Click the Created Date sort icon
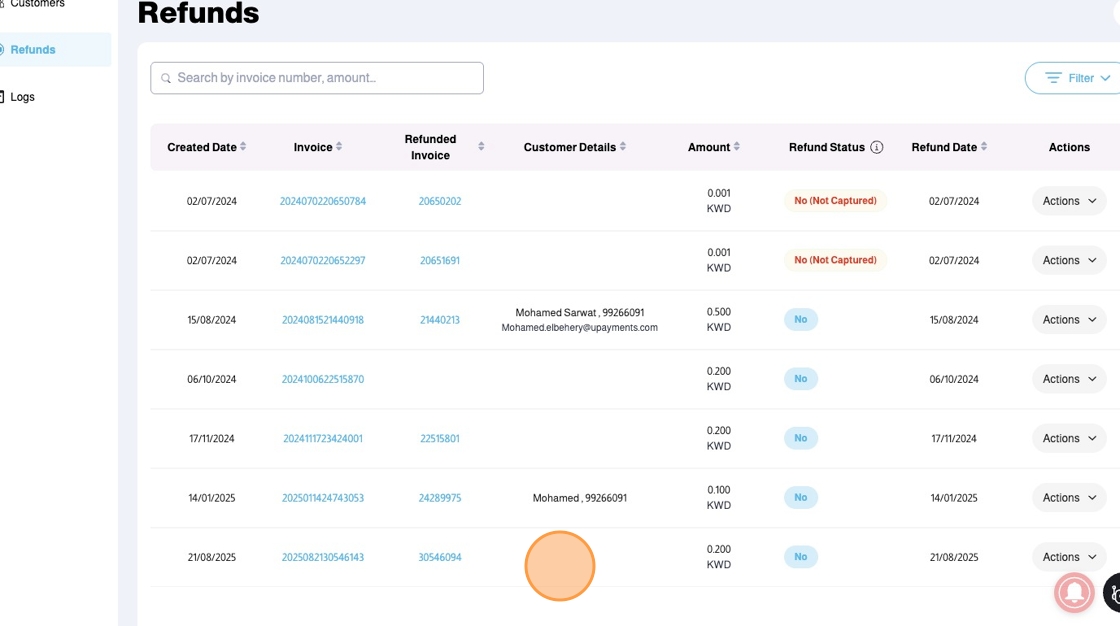 (243, 147)
